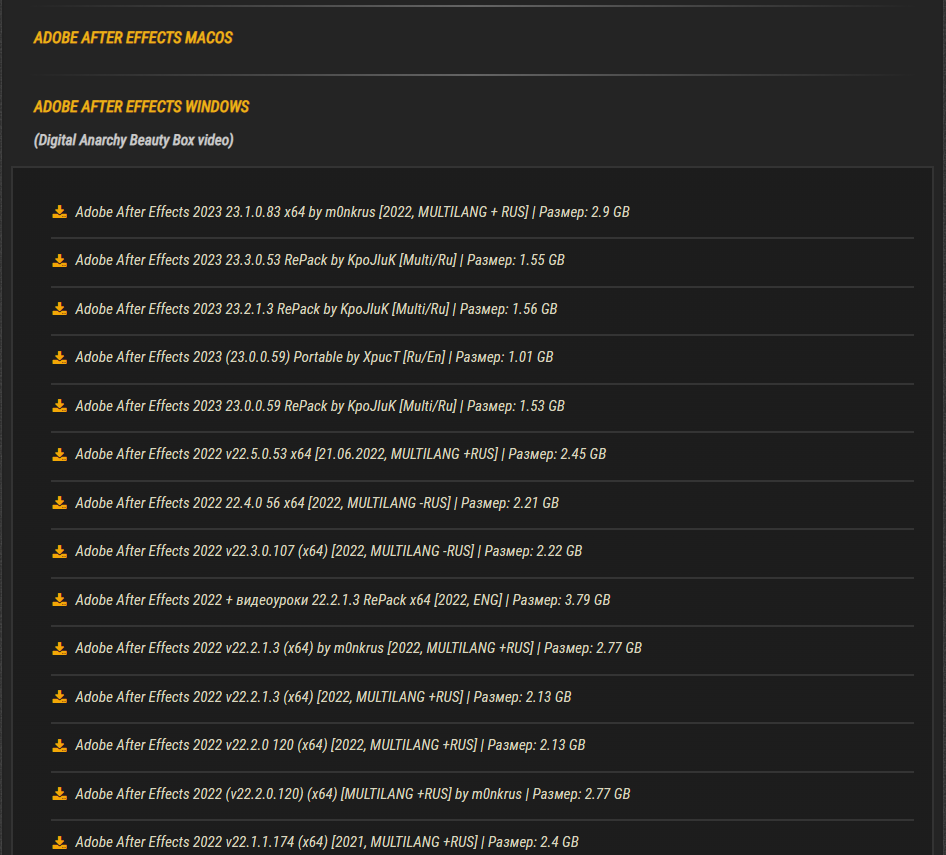Open 2022 v22.2.1.3 (x64) 2.13 GB link
The image size is (946, 855).
tap(323, 697)
